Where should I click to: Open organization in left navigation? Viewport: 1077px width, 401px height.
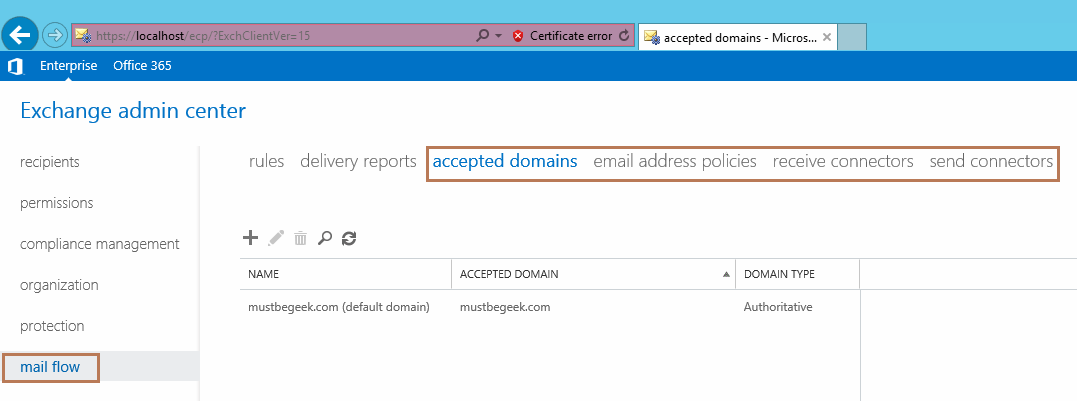59,285
